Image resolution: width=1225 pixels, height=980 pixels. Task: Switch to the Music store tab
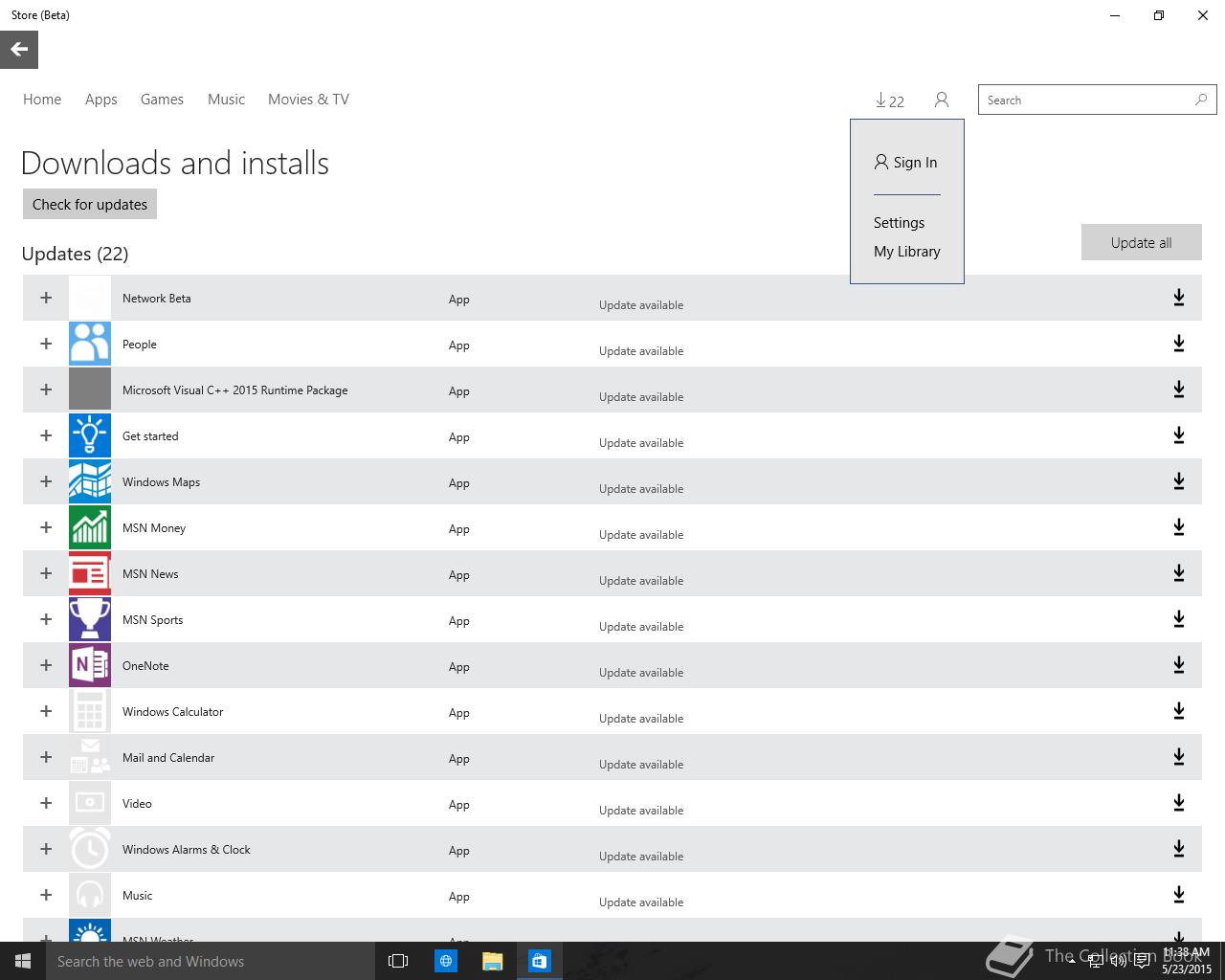(x=226, y=100)
